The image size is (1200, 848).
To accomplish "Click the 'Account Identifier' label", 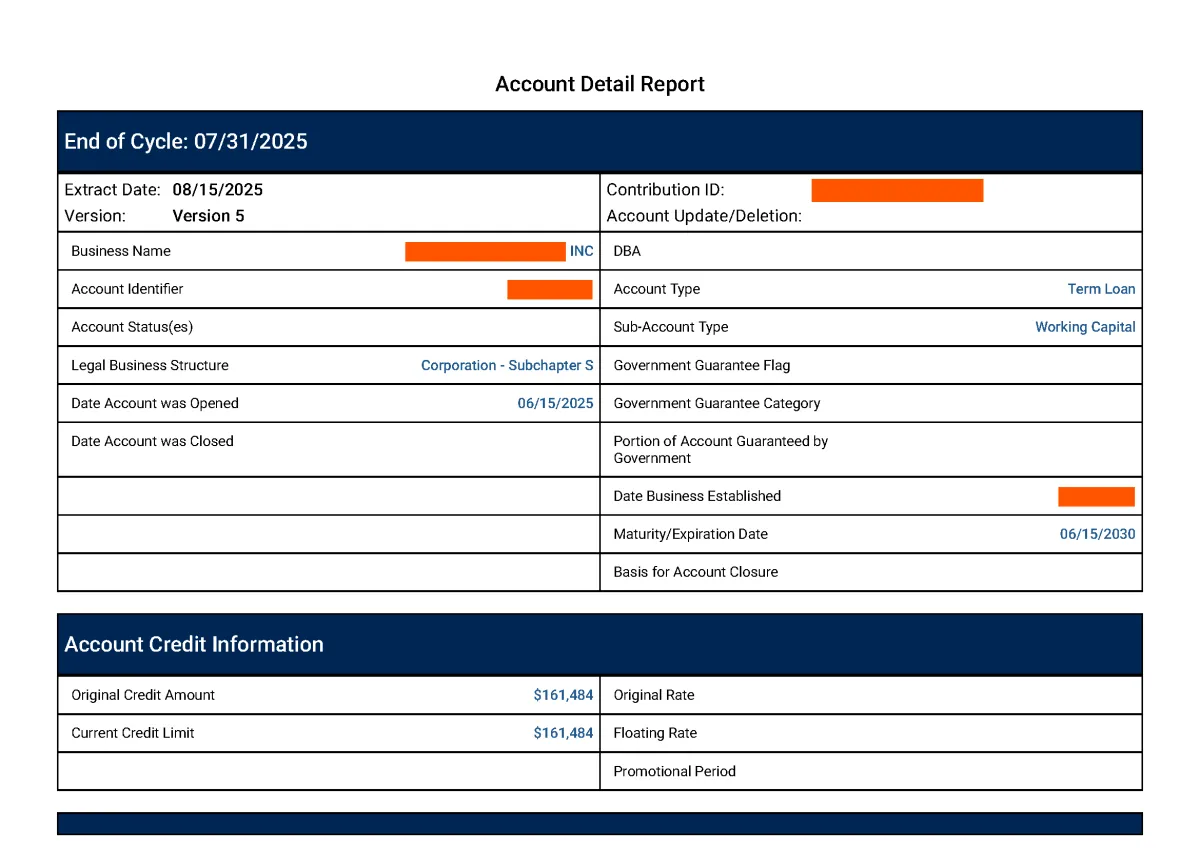I will click(127, 289).
